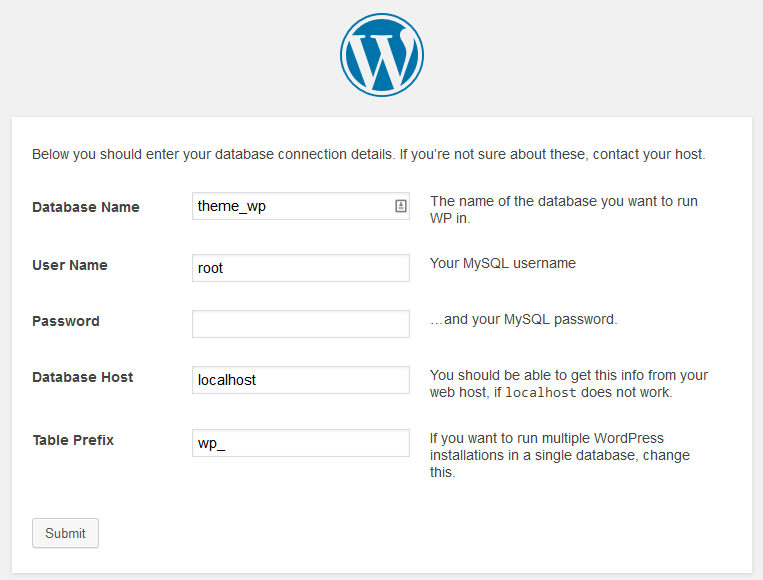
Task: Click the WordPress logo
Action: pyautogui.click(x=382, y=55)
